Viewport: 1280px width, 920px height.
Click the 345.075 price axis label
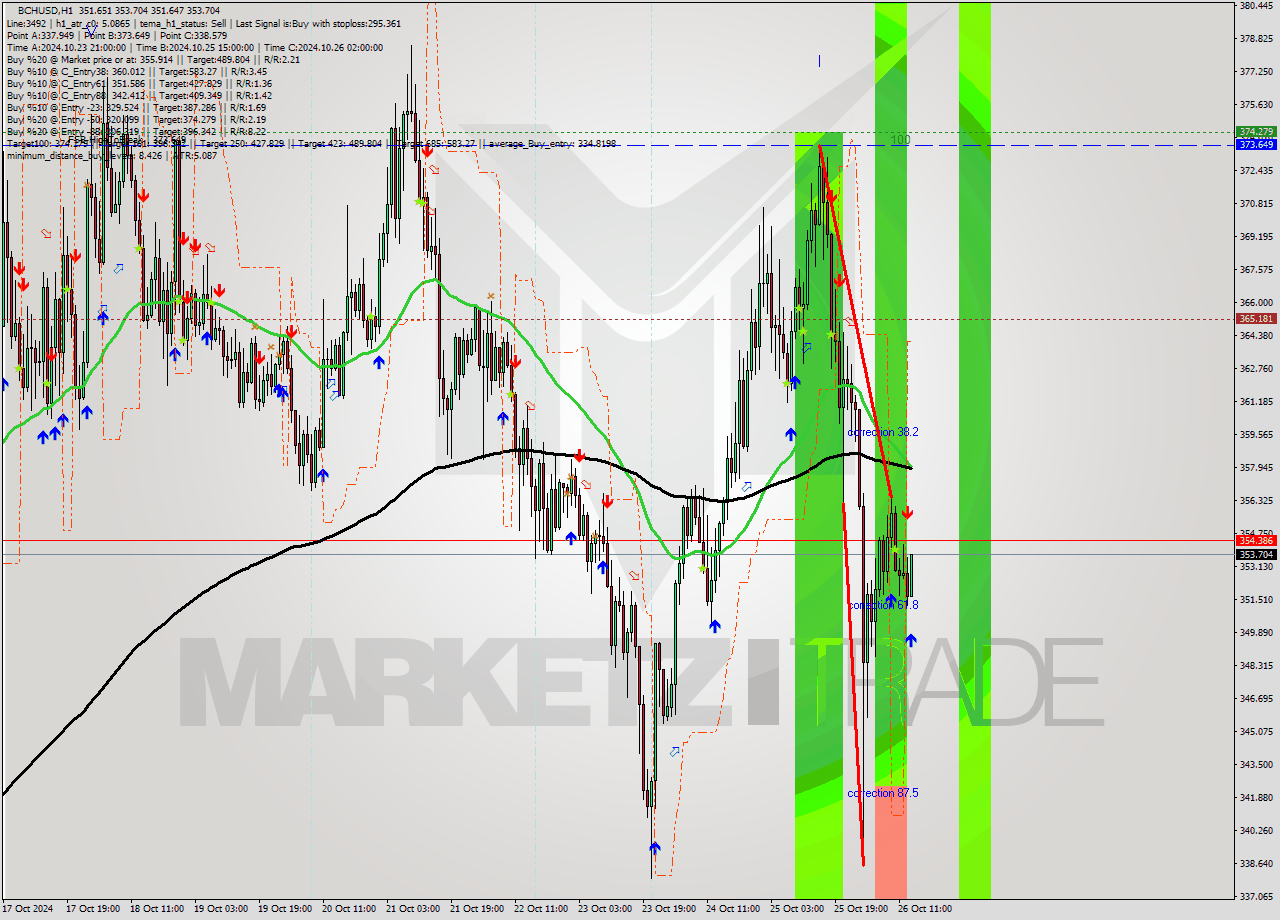[x=1256, y=732]
